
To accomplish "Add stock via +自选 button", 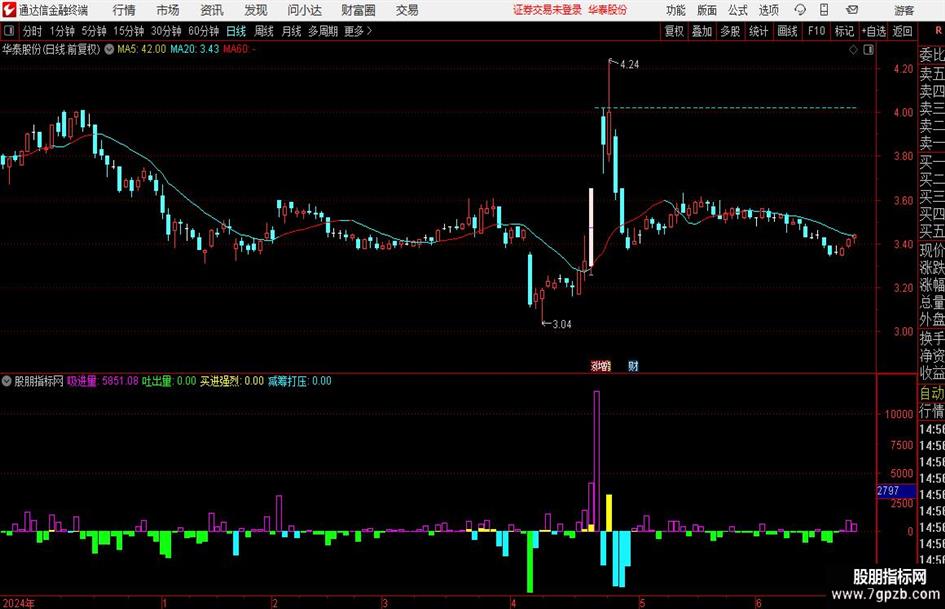I will tap(874, 31).
